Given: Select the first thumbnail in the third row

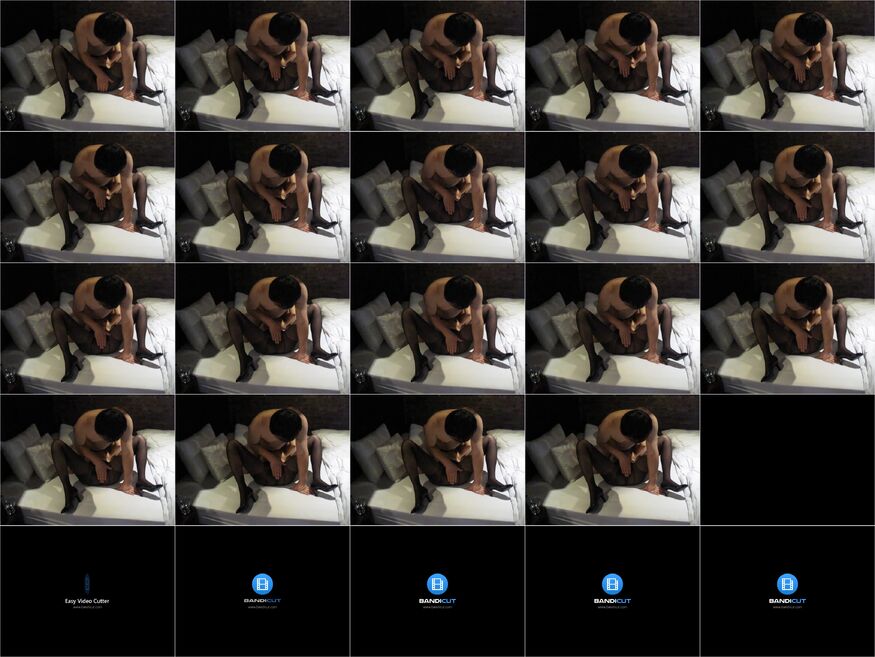Looking at the screenshot, I should pos(87,328).
